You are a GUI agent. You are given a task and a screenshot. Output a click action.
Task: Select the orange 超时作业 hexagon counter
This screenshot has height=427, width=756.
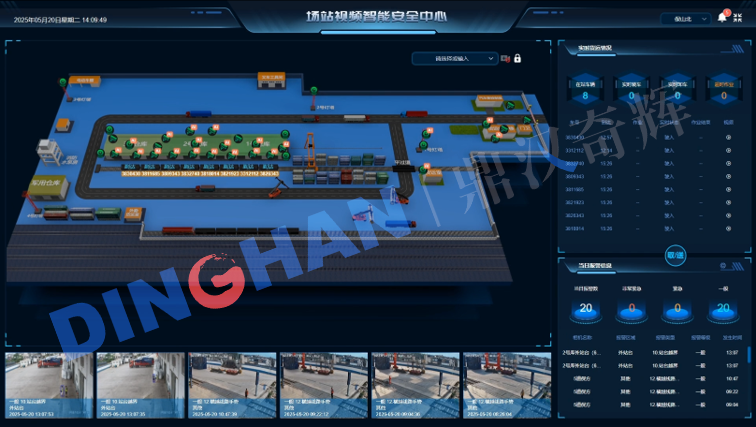723,88
